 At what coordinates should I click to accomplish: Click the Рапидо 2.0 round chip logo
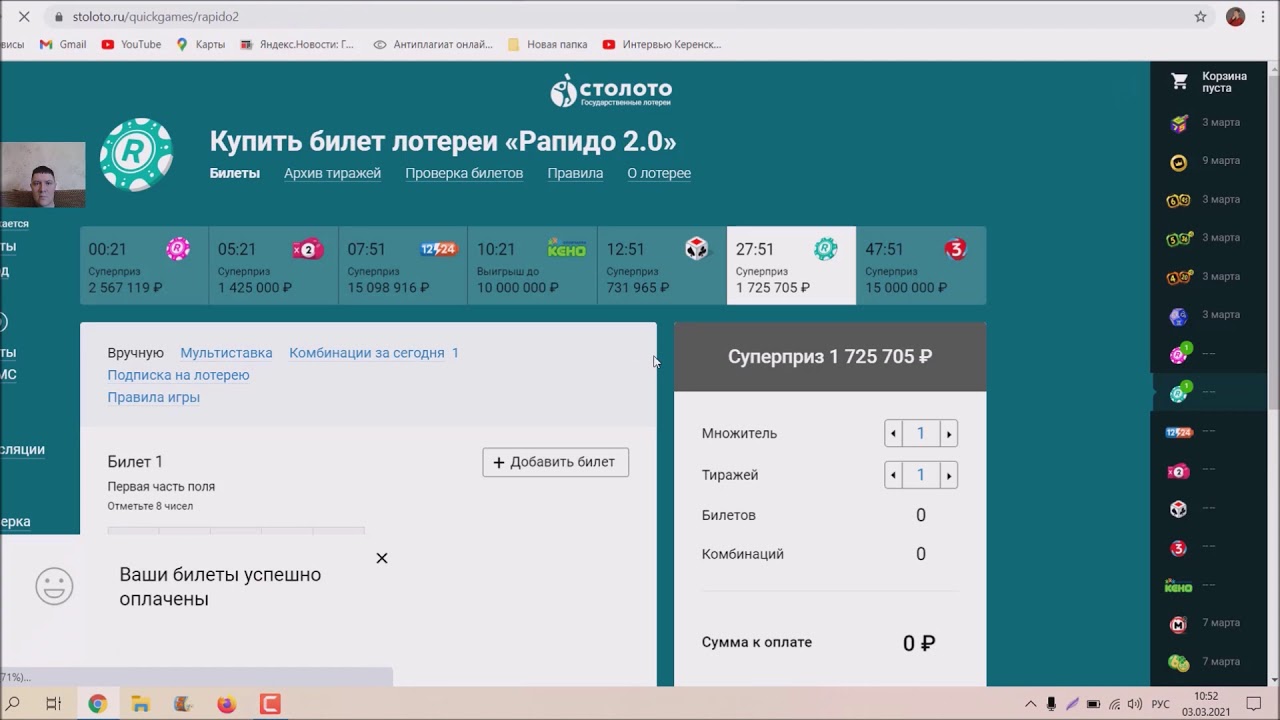click(137, 154)
